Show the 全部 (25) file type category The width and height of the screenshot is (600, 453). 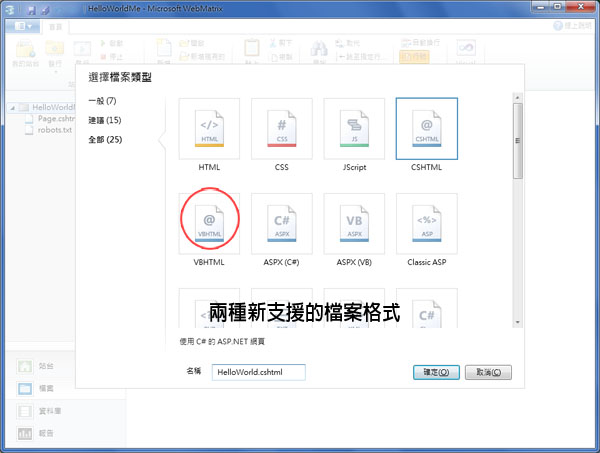[105, 139]
